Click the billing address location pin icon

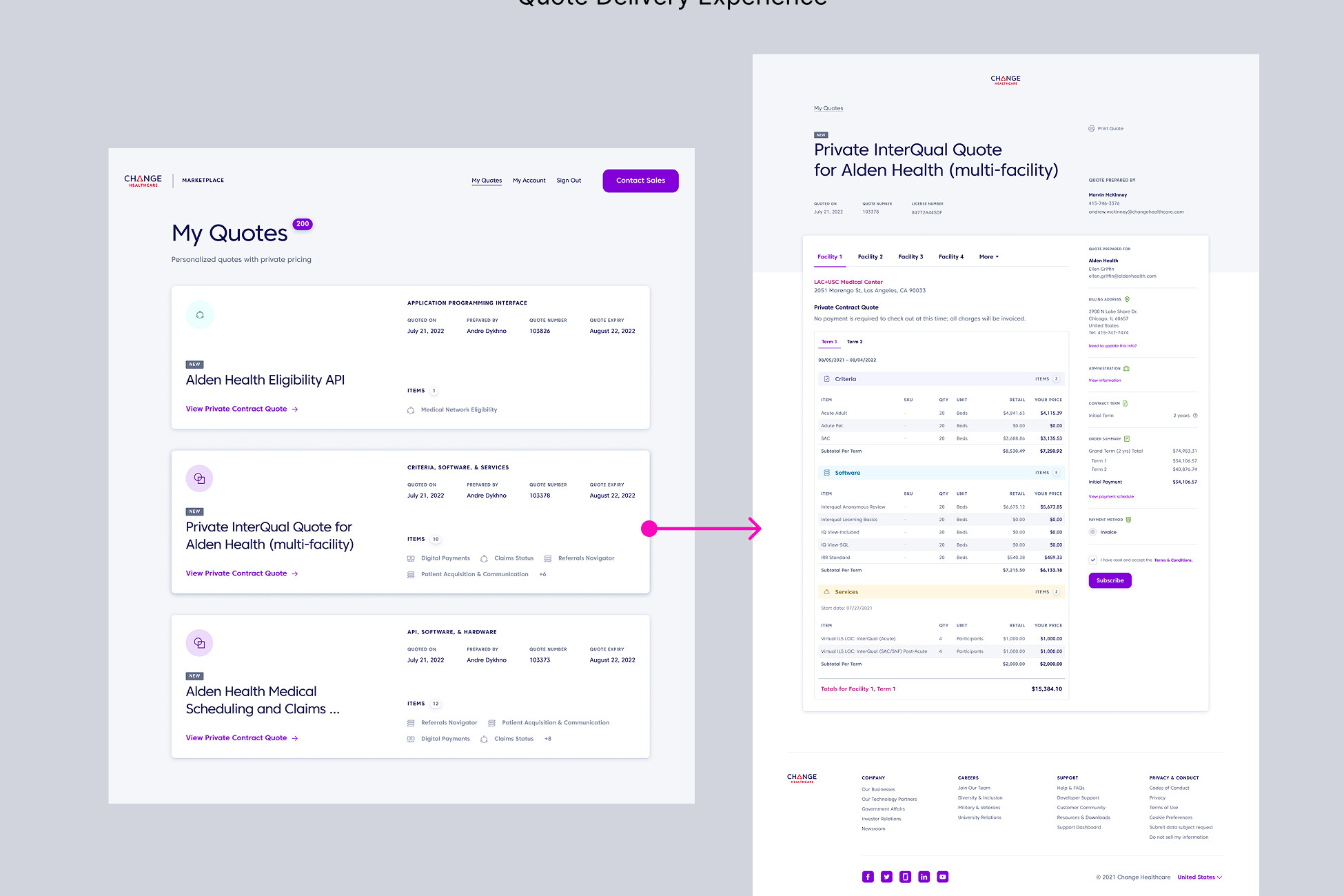tap(1128, 299)
